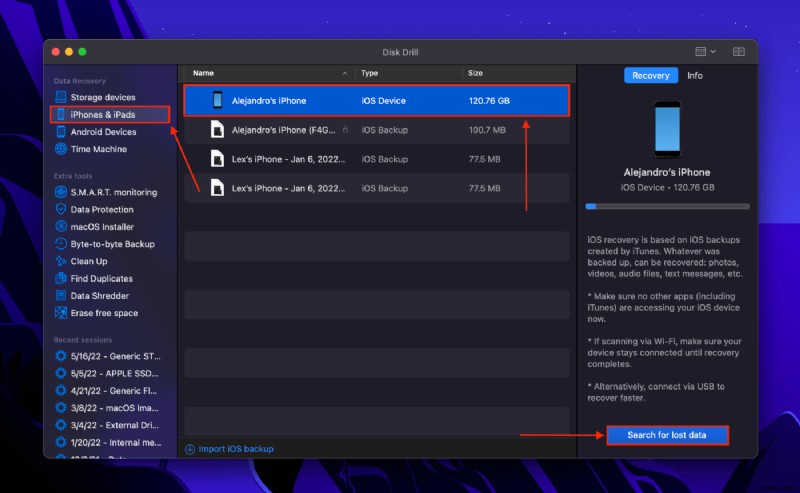Click Import iOS backup link

pyautogui.click(x=236, y=449)
